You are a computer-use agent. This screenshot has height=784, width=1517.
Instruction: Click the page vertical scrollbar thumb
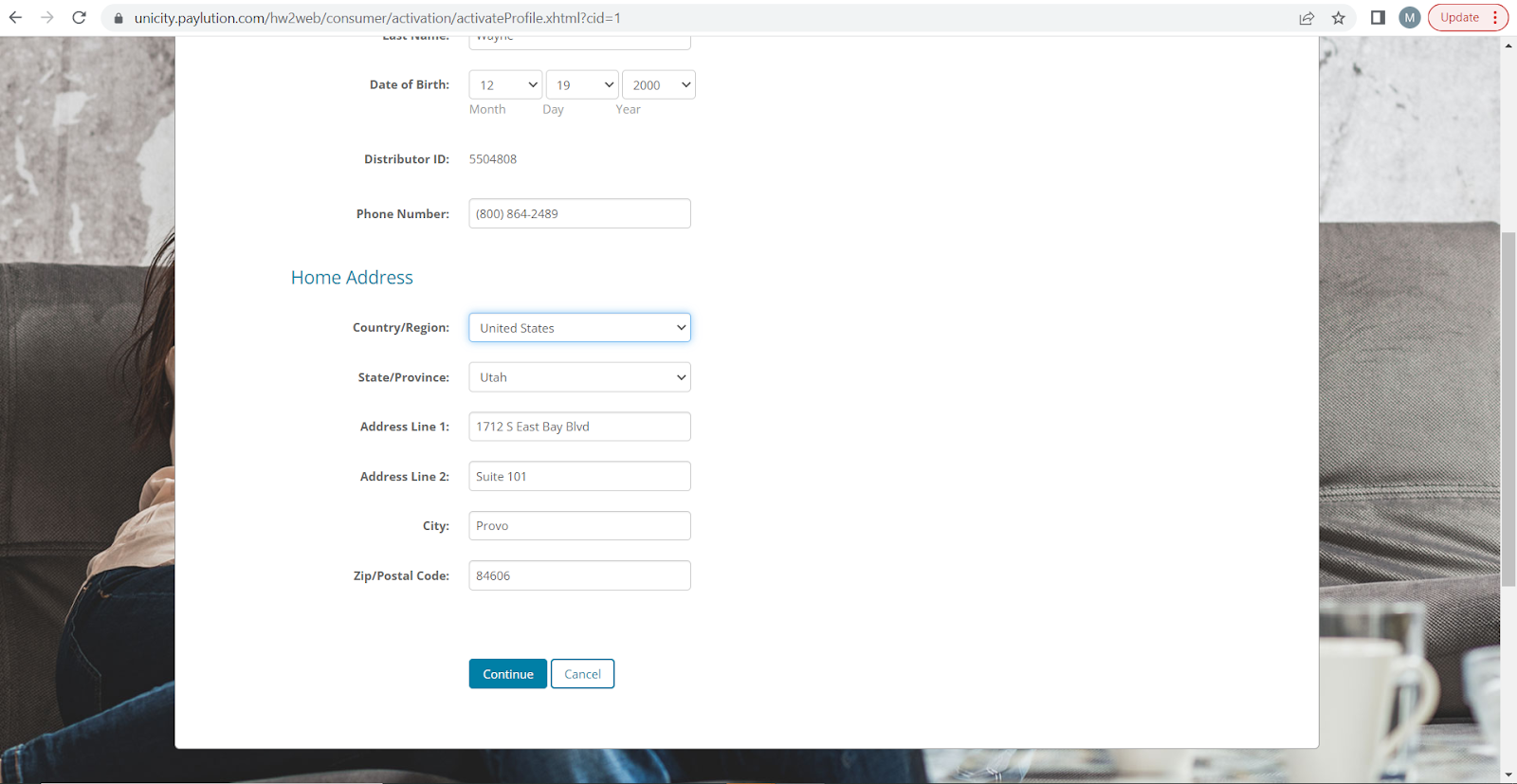(1508, 408)
